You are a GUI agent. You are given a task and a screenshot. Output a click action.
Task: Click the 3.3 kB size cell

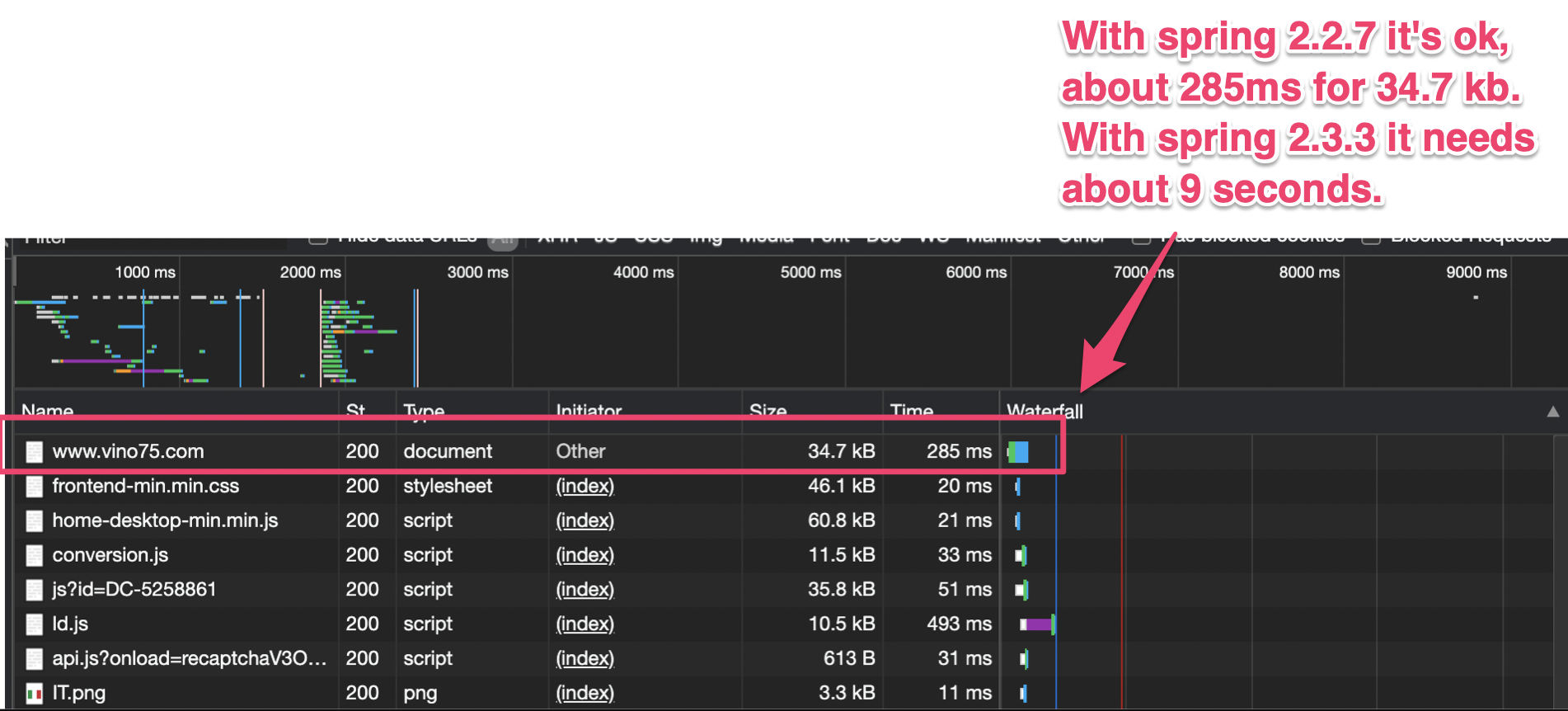pyautogui.click(x=847, y=693)
